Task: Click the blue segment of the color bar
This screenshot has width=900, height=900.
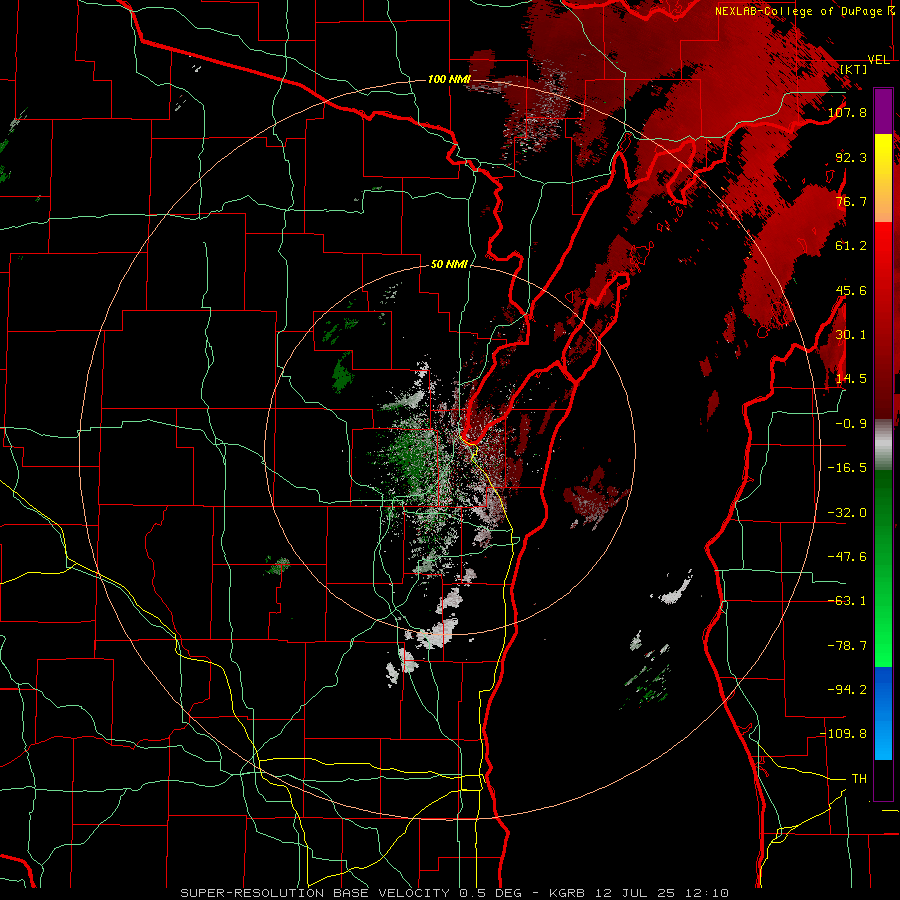Action: [x=883, y=713]
